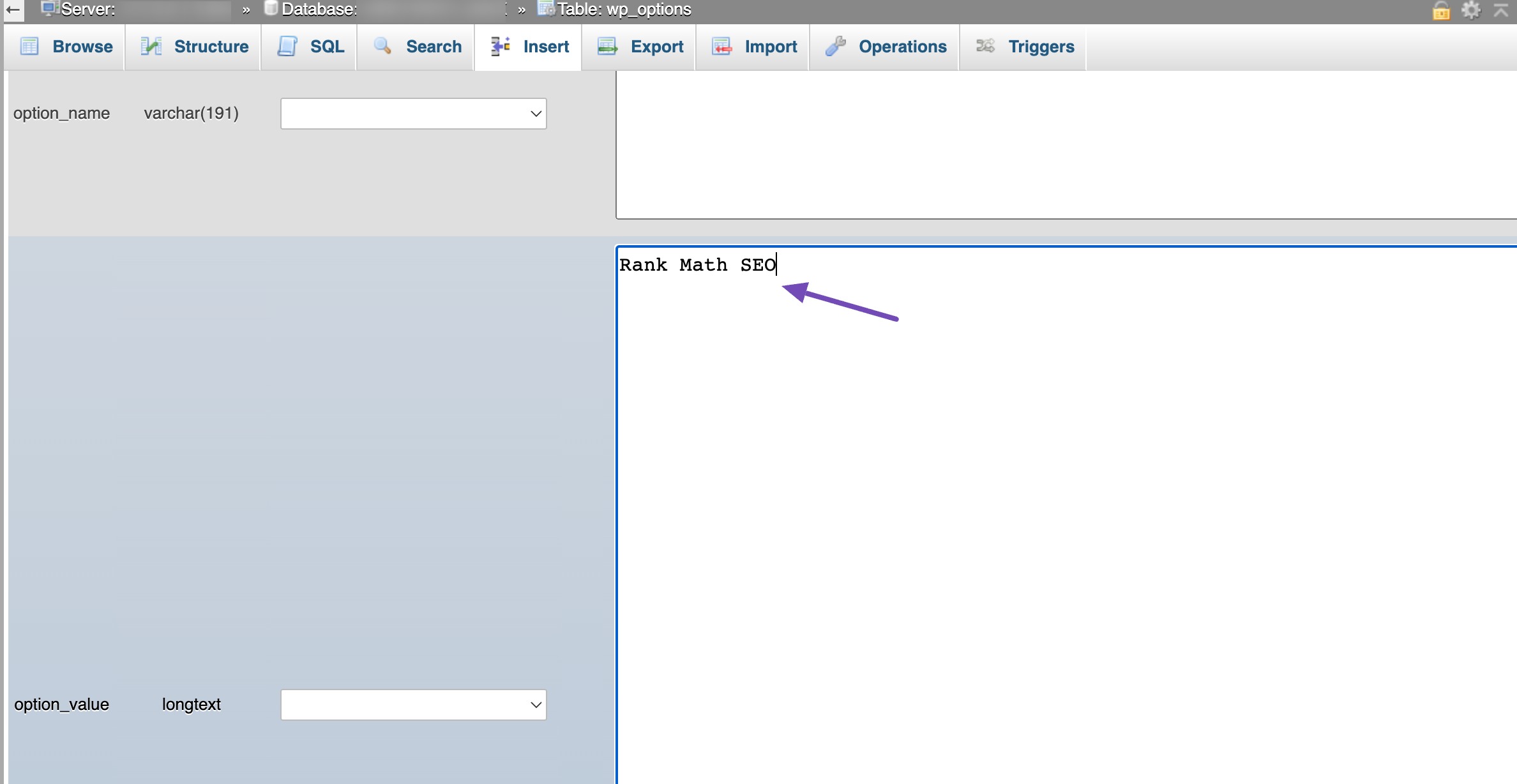Select the Browse tab

65,45
